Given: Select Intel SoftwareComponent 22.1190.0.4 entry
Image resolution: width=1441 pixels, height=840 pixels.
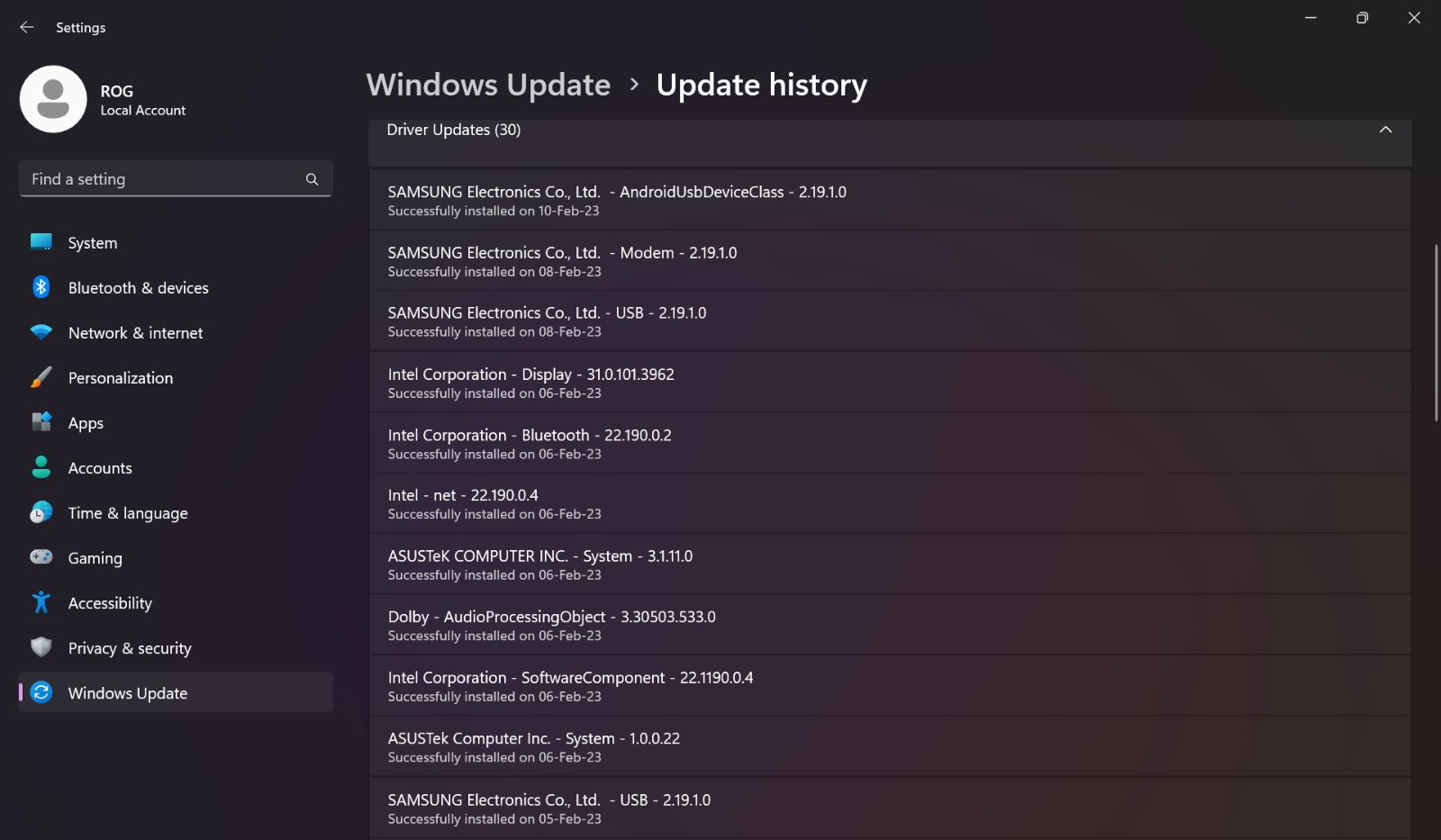Looking at the screenshot, I should [x=890, y=686].
